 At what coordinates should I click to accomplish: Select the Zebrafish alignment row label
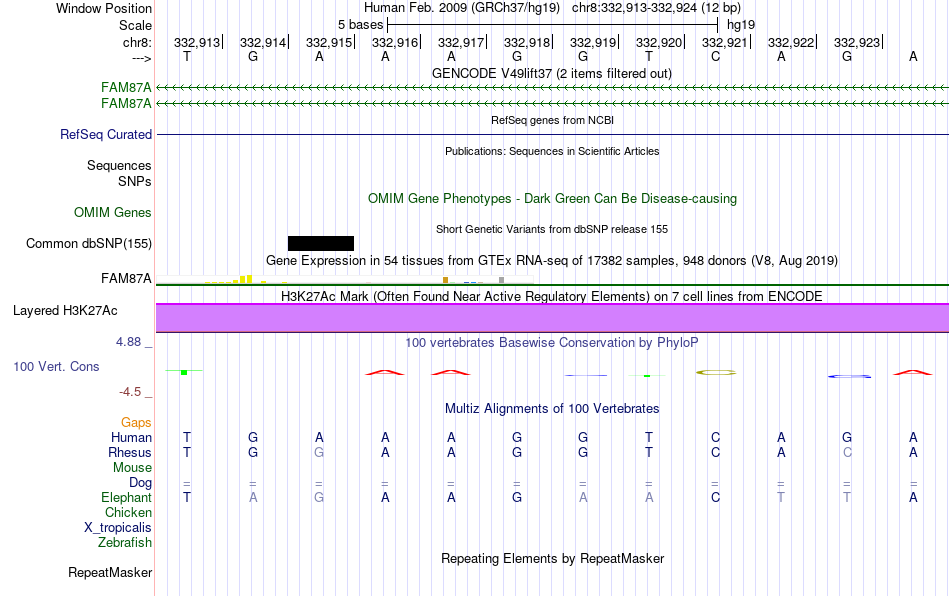125,542
